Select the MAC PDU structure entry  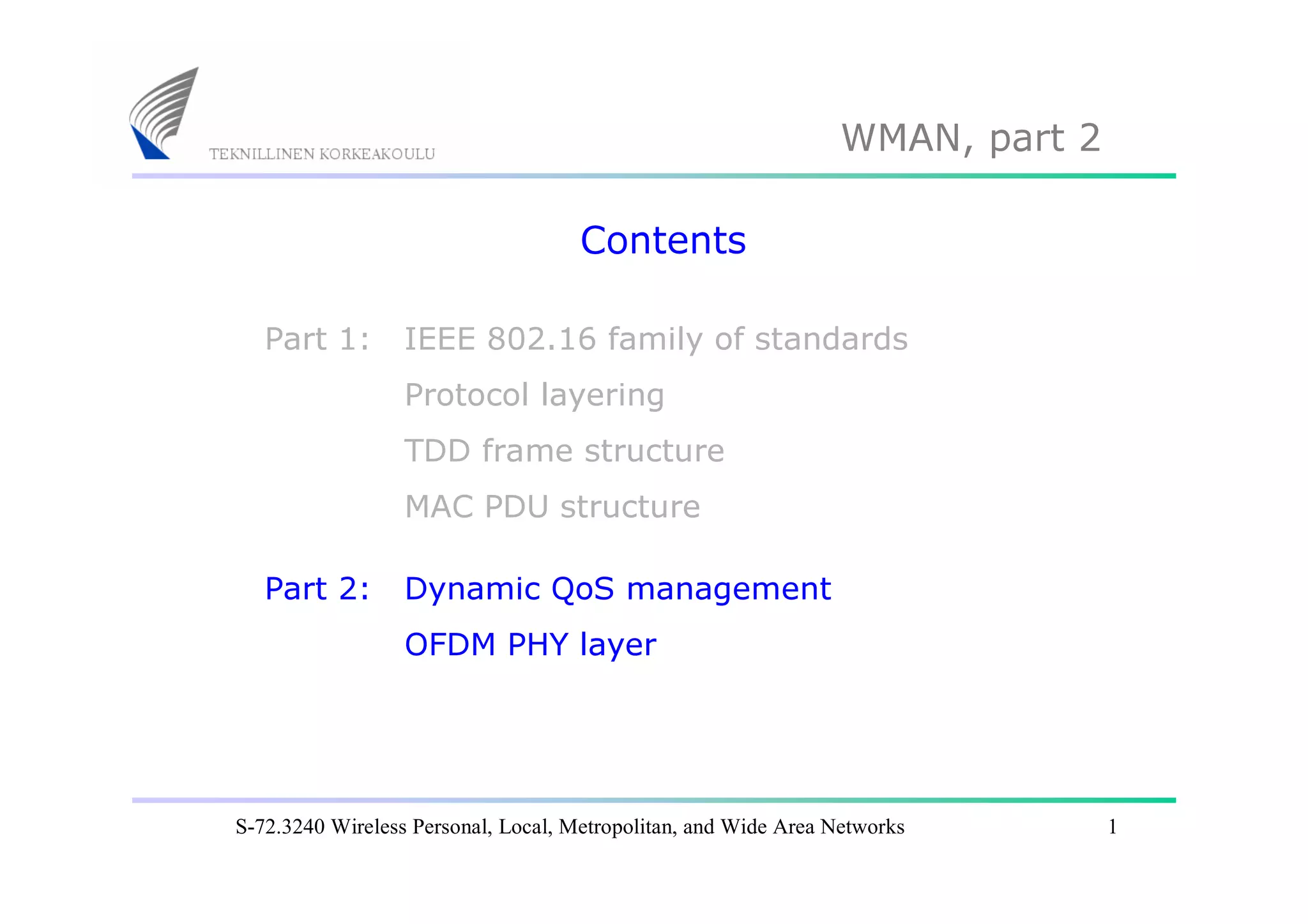coord(552,507)
